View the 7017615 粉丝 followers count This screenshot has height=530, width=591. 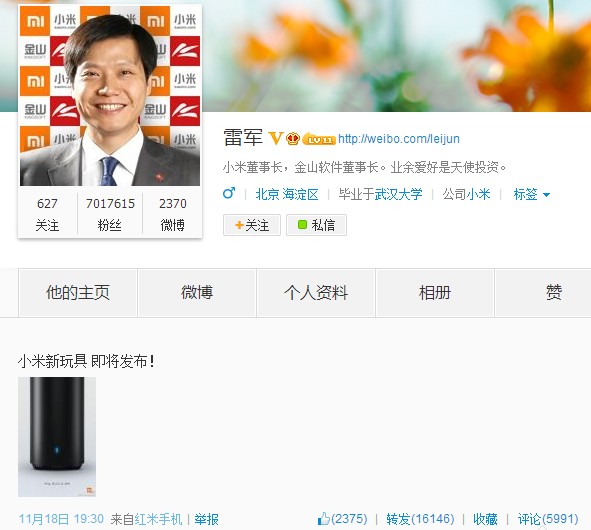coord(110,214)
